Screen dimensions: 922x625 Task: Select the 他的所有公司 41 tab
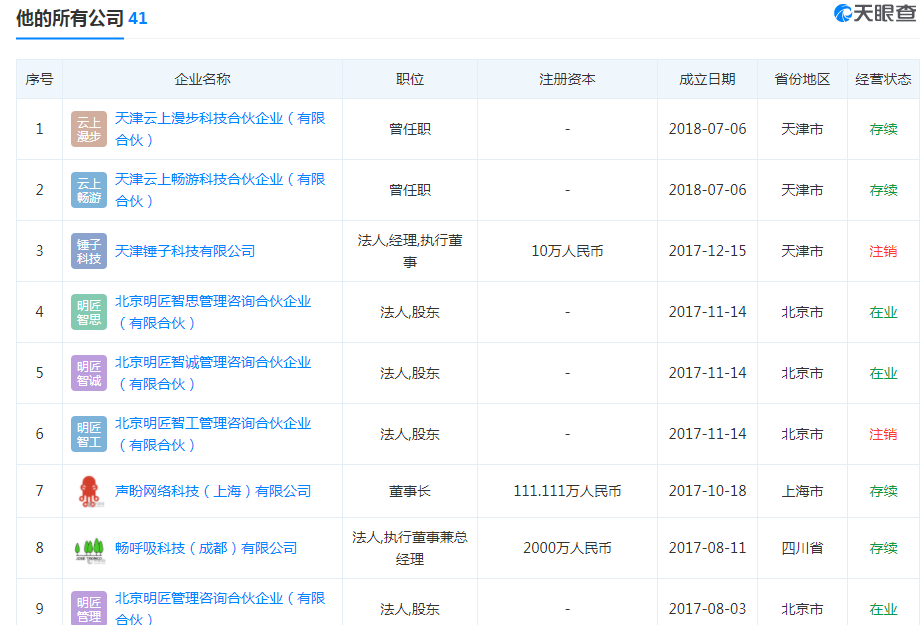pyautogui.click(x=81, y=19)
